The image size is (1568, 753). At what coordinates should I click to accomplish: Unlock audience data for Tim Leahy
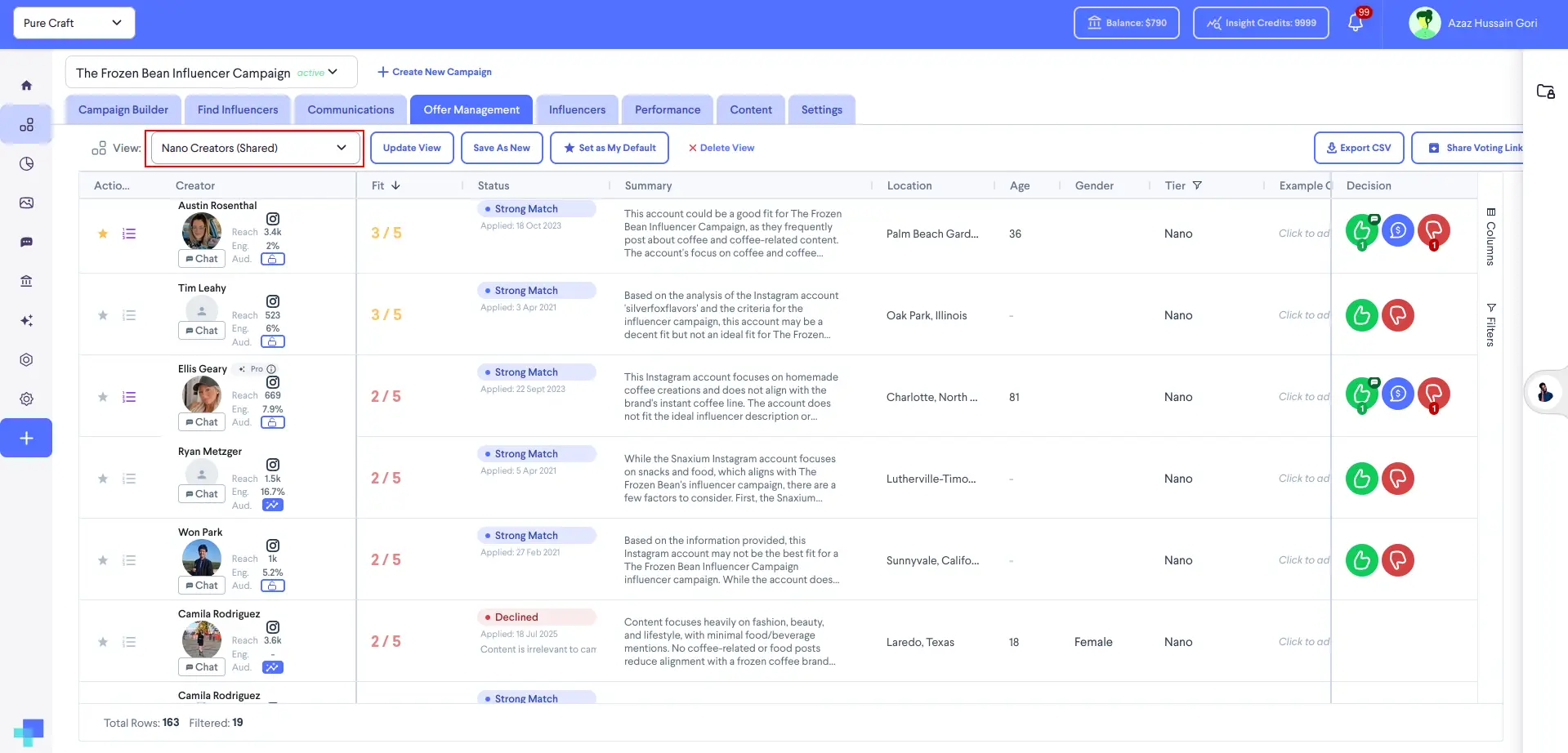[273, 341]
